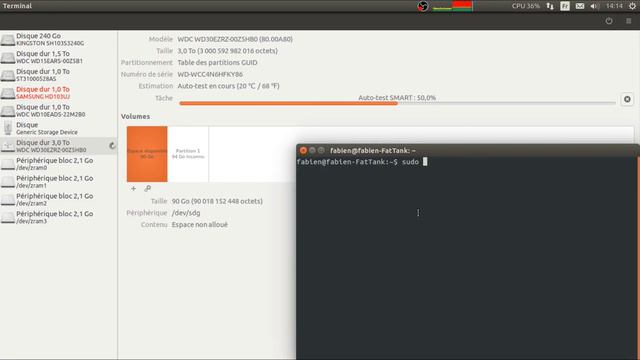
Task: Click the round red-black tray icon
Action: coord(422,6)
